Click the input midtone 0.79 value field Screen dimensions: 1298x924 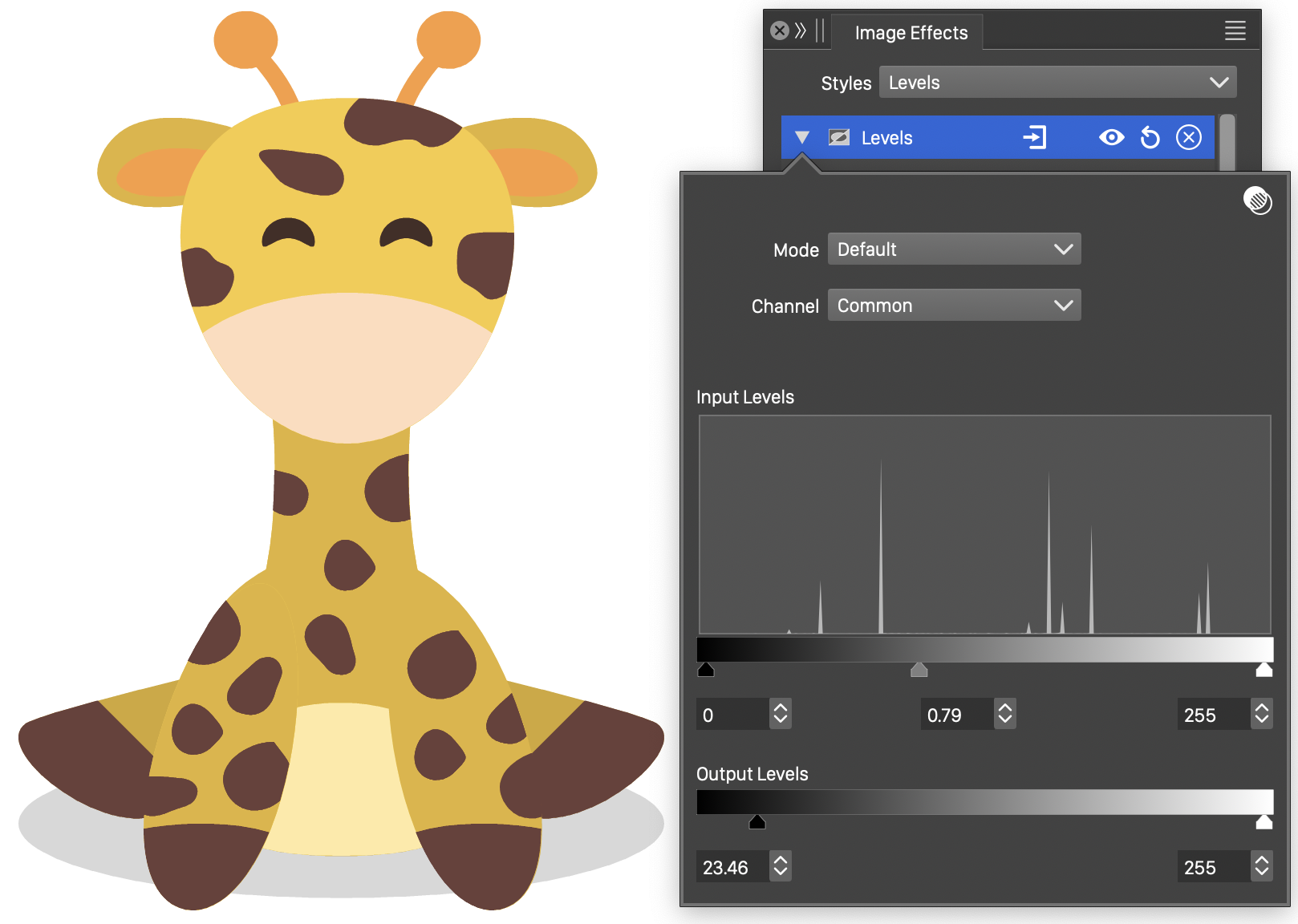click(x=956, y=715)
